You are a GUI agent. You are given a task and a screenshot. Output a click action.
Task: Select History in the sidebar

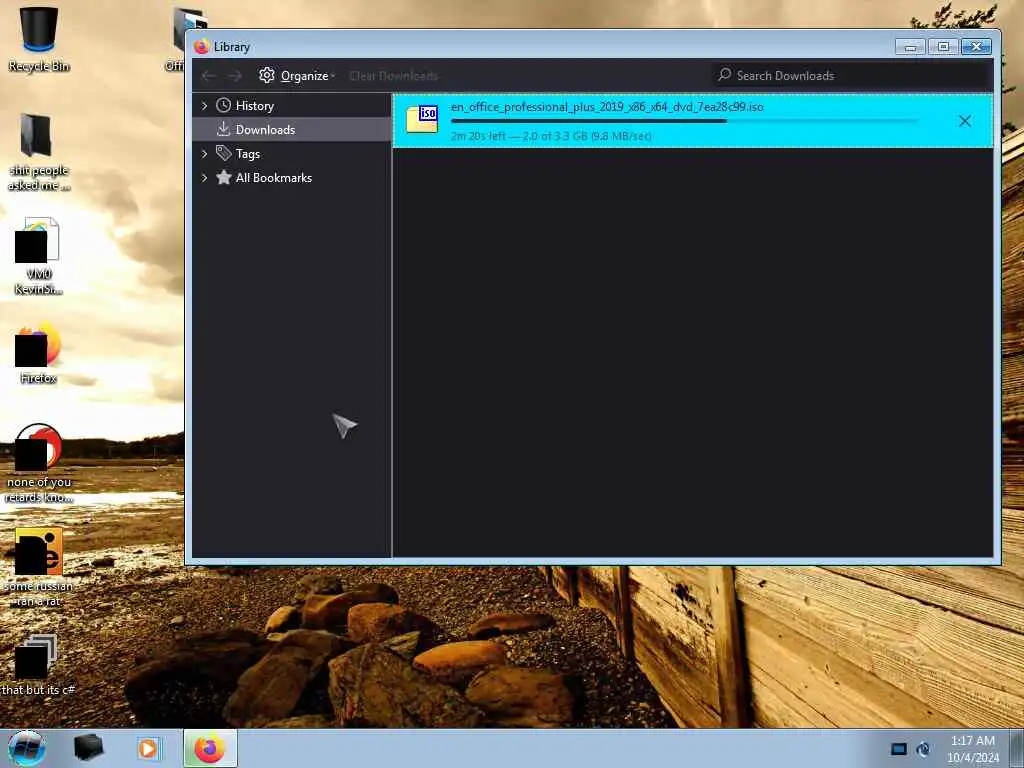[x=292, y=105]
